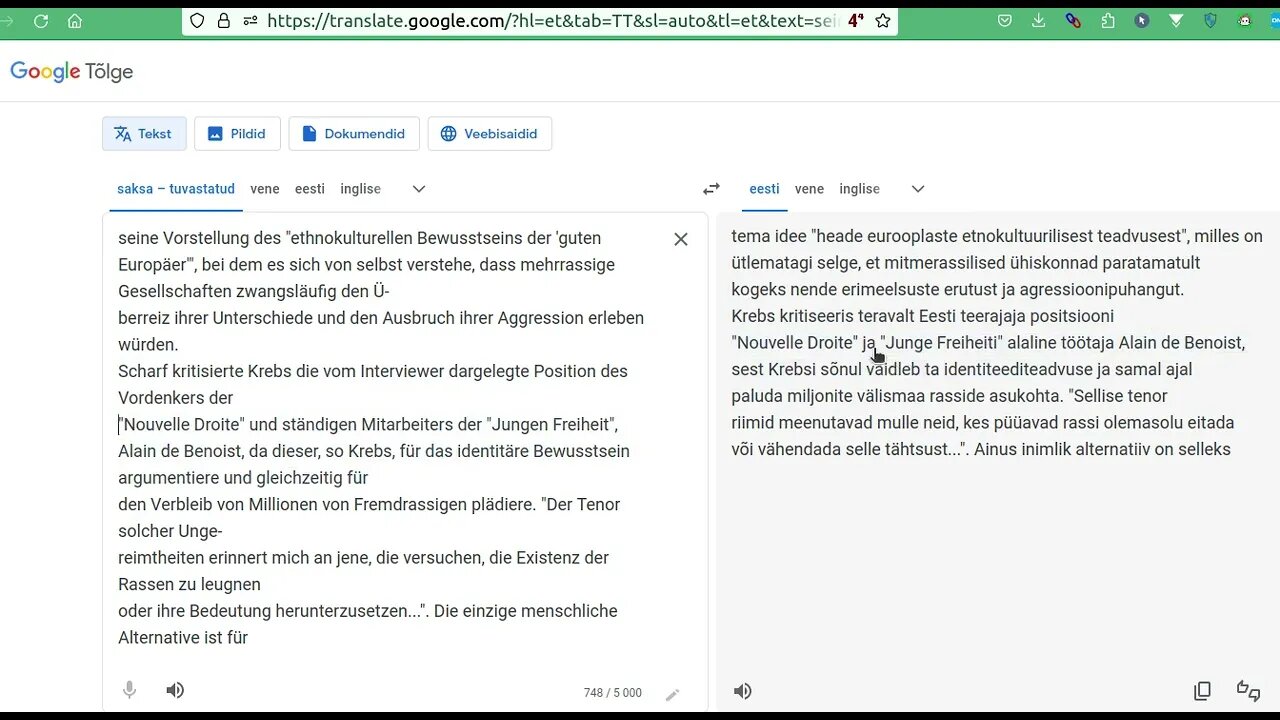Swap source and target languages

[711, 189]
